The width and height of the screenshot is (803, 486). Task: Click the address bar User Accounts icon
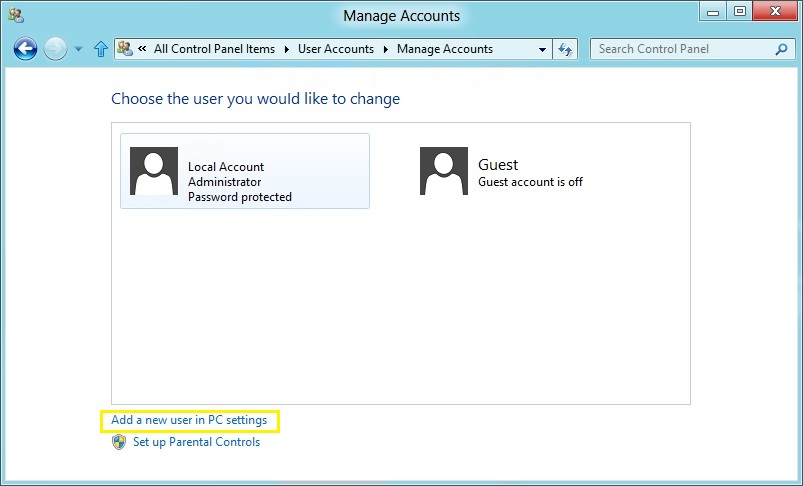pos(126,48)
